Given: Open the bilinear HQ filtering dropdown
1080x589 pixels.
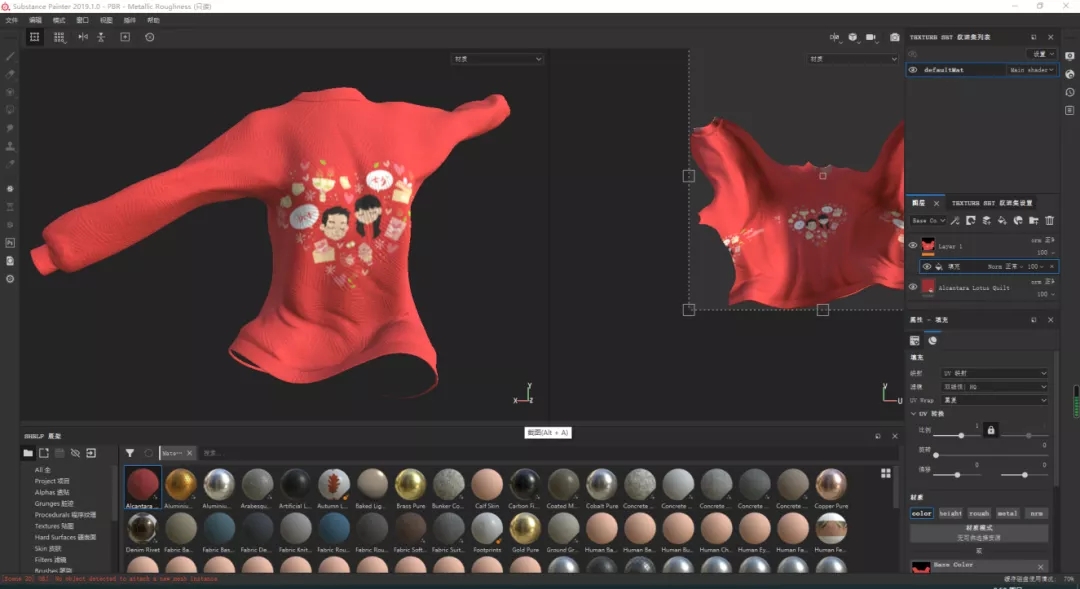Looking at the screenshot, I should pyautogui.click(x=995, y=387).
